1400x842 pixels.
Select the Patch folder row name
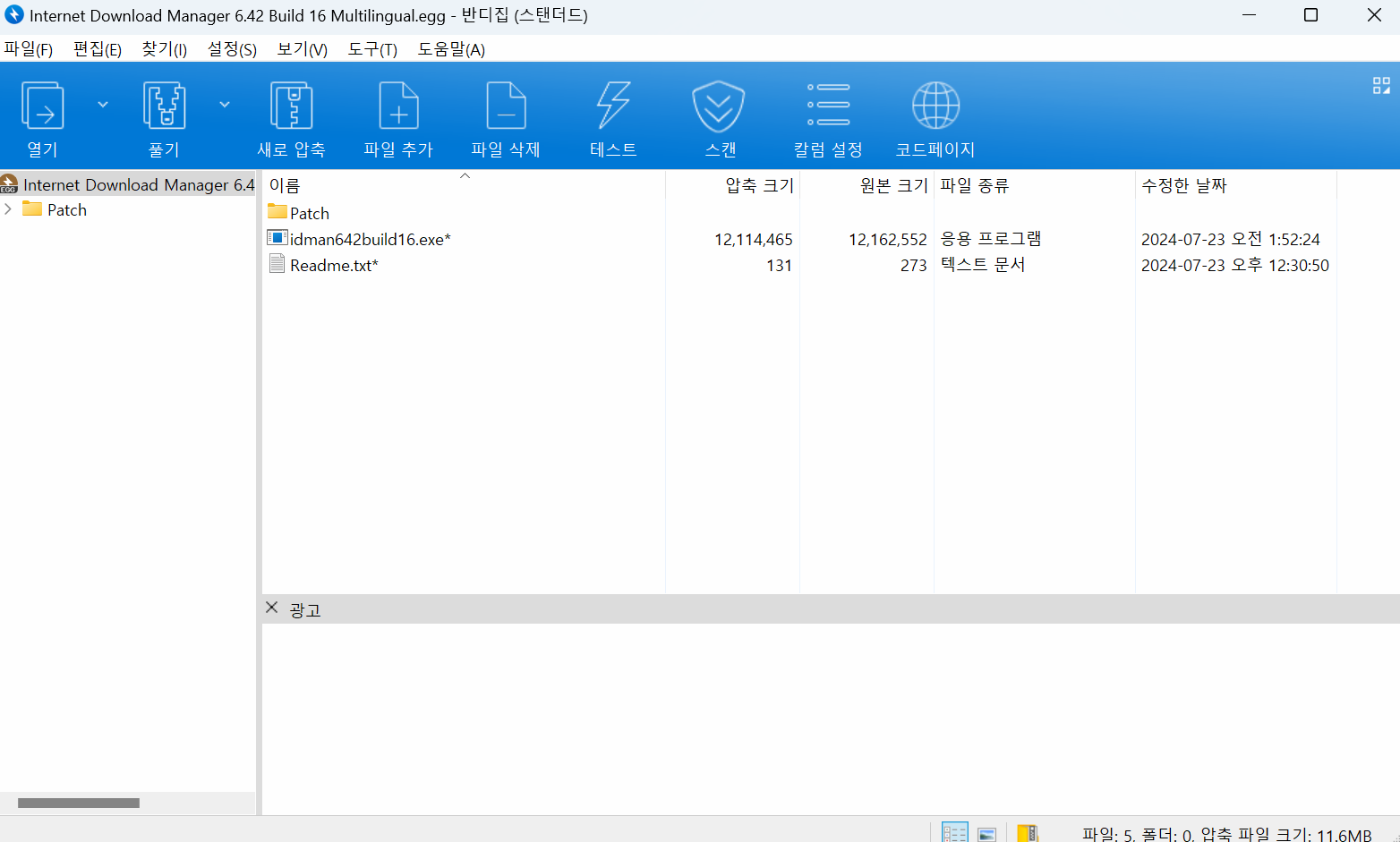click(x=310, y=213)
